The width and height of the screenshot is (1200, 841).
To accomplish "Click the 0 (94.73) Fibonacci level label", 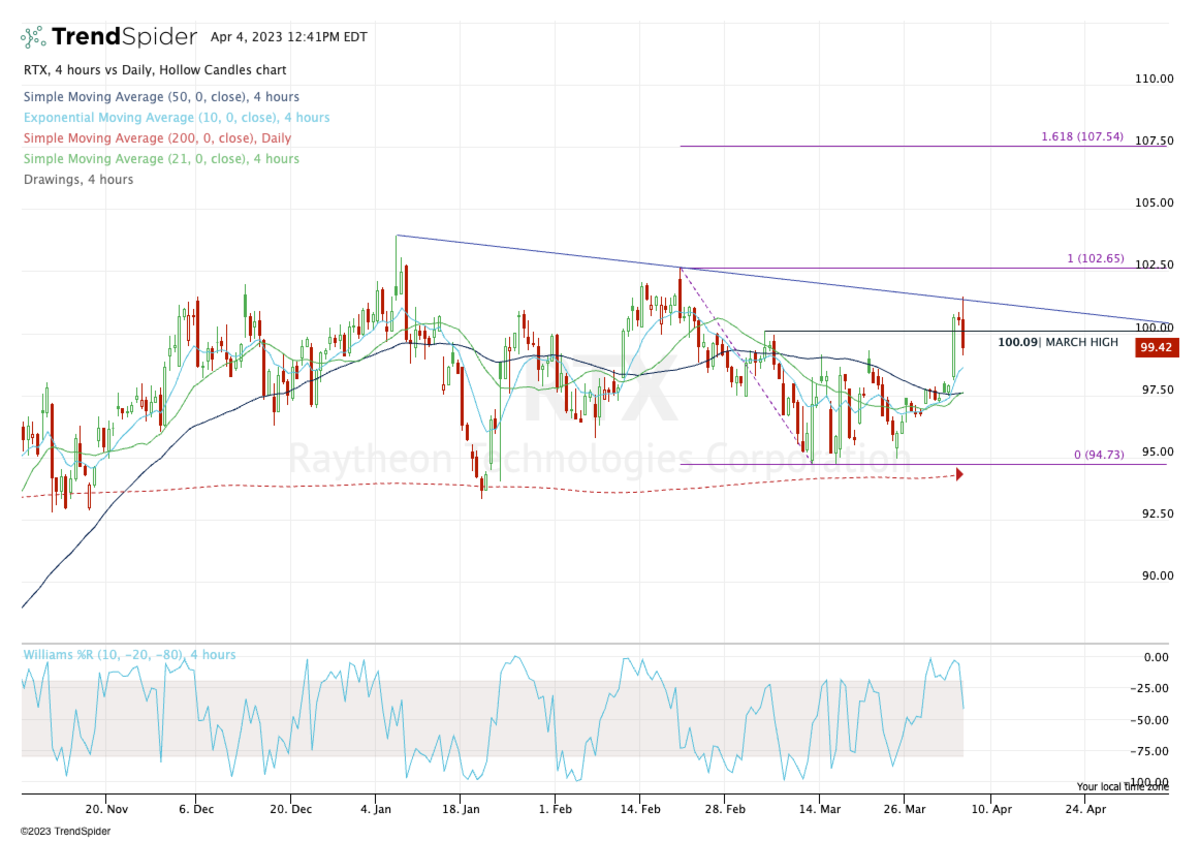I will click(x=1099, y=455).
